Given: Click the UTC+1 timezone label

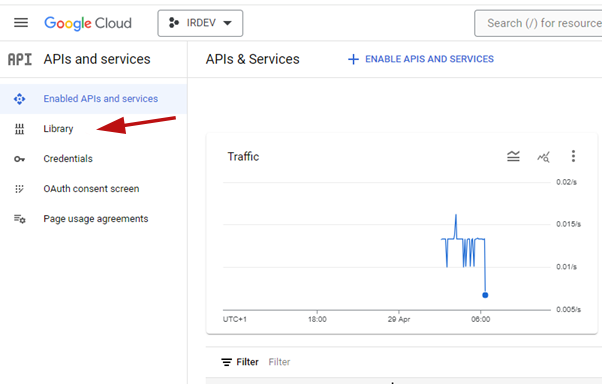Looking at the screenshot, I should pyautogui.click(x=235, y=319).
